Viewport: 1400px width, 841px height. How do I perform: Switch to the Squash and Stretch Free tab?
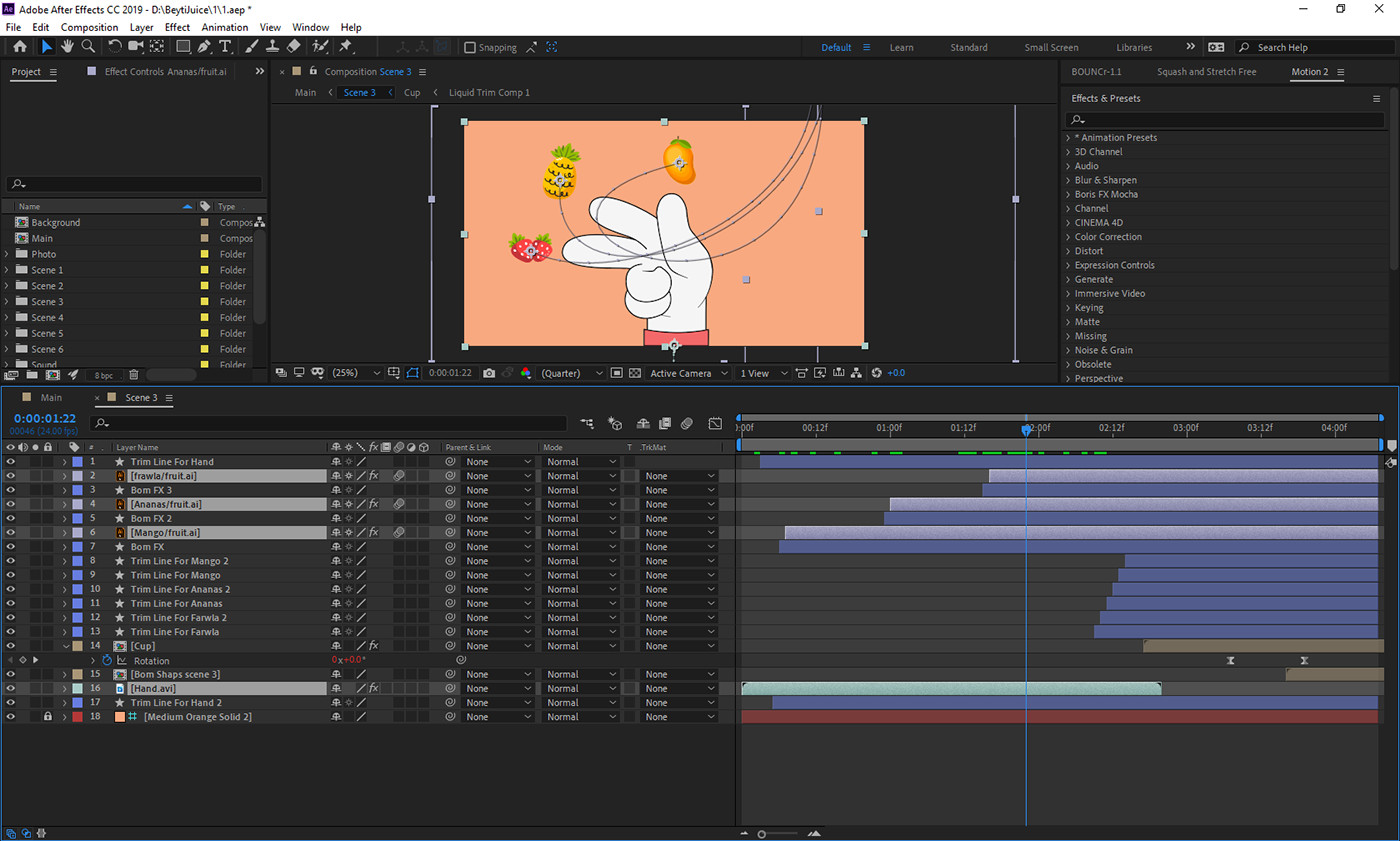pos(1206,72)
